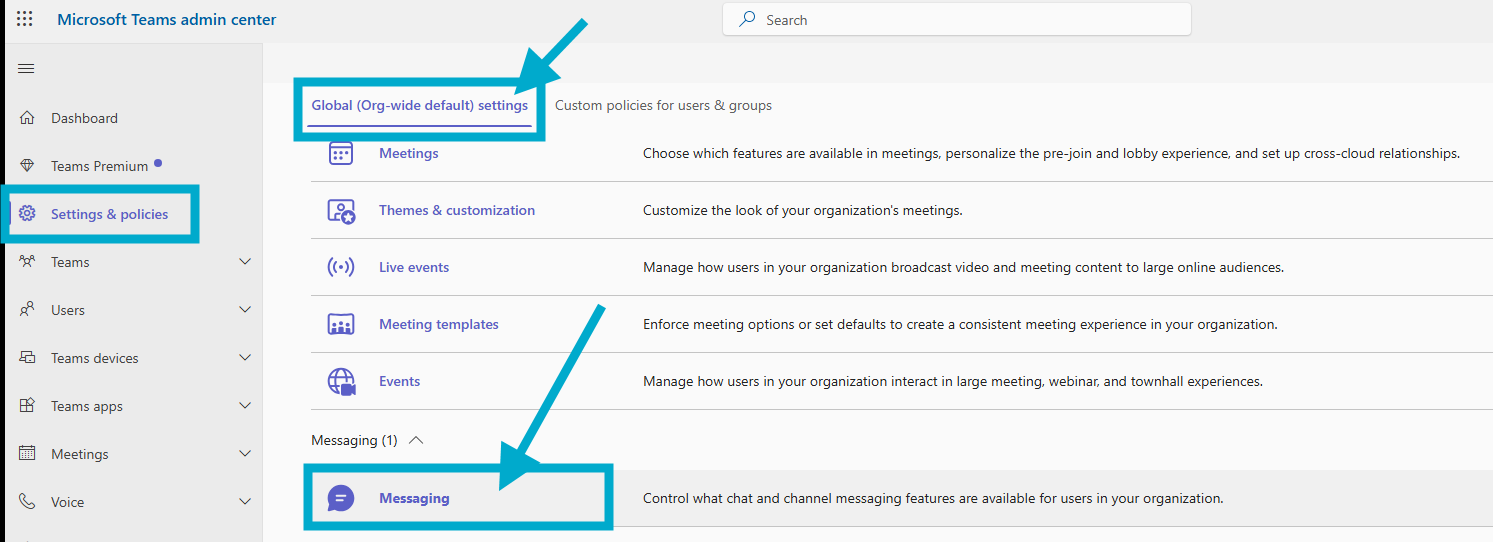This screenshot has width=1493, height=542.
Task: Click the Meetings calendar icon in sidebar
Action: tap(28, 454)
